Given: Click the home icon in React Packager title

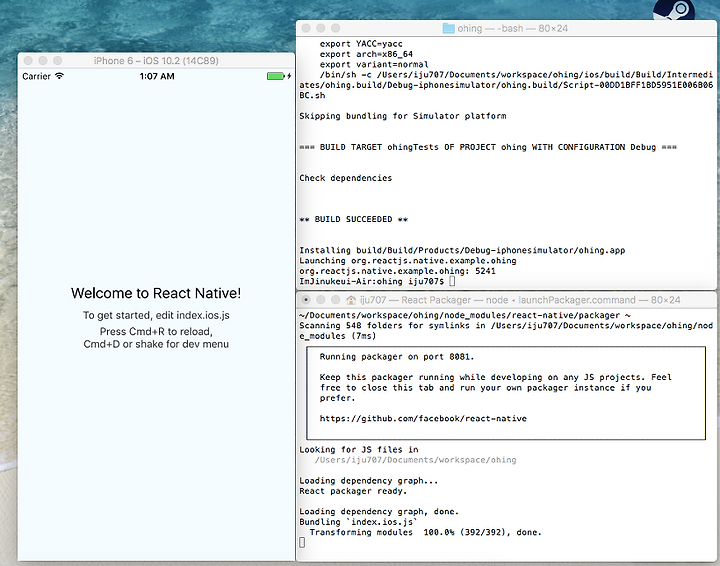Looking at the screenshot, I should (x=351, y=300).
